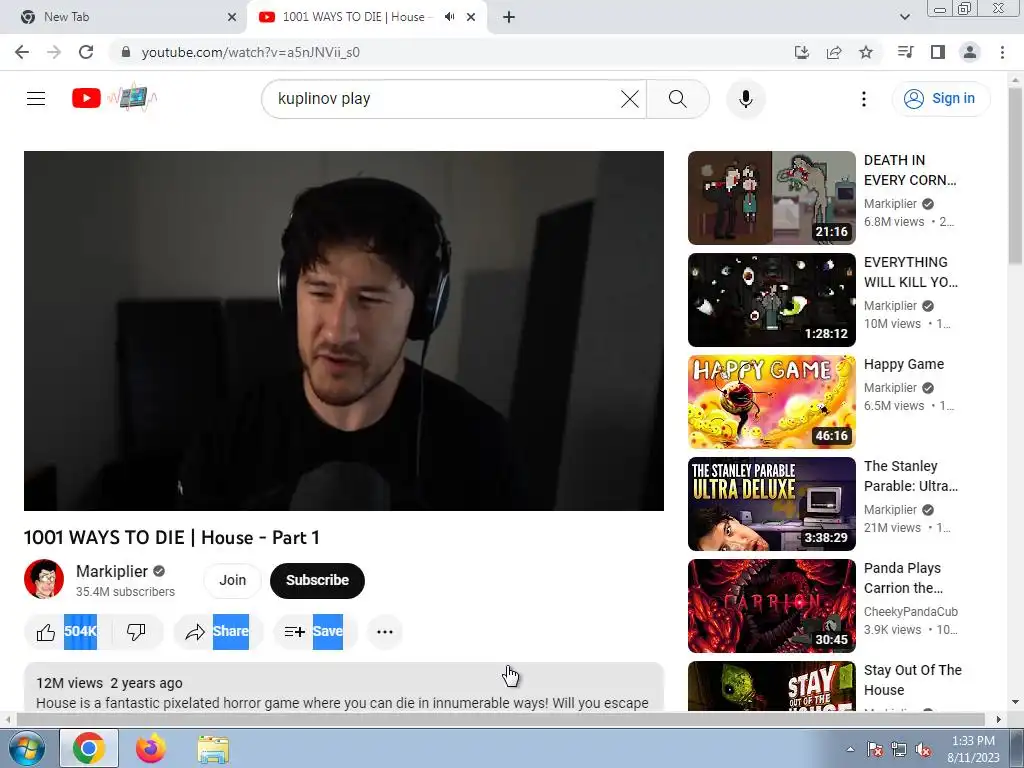The image size is (1024, 768).
Task: Click Chrome in the taskbar
Action: click(x=89, y=748)
